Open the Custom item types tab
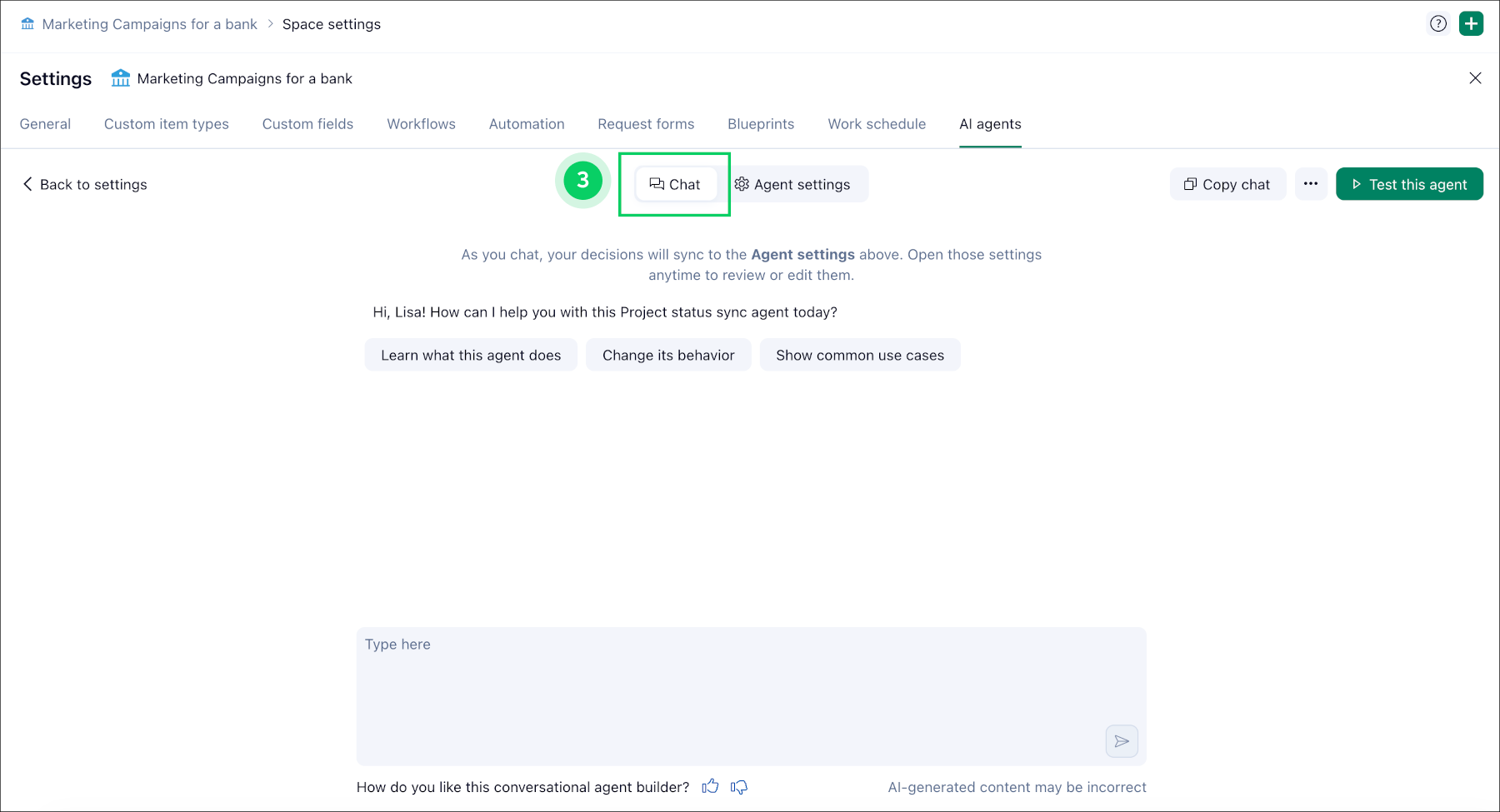Image resolution: width=1500 pixels, height=812 pixels. 167,124
